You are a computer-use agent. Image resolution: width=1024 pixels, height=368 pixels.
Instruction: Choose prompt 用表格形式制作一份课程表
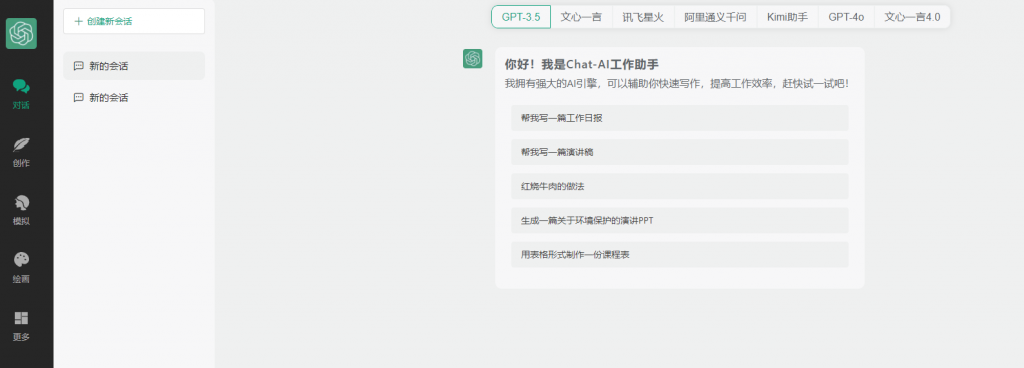click(680, 254)
